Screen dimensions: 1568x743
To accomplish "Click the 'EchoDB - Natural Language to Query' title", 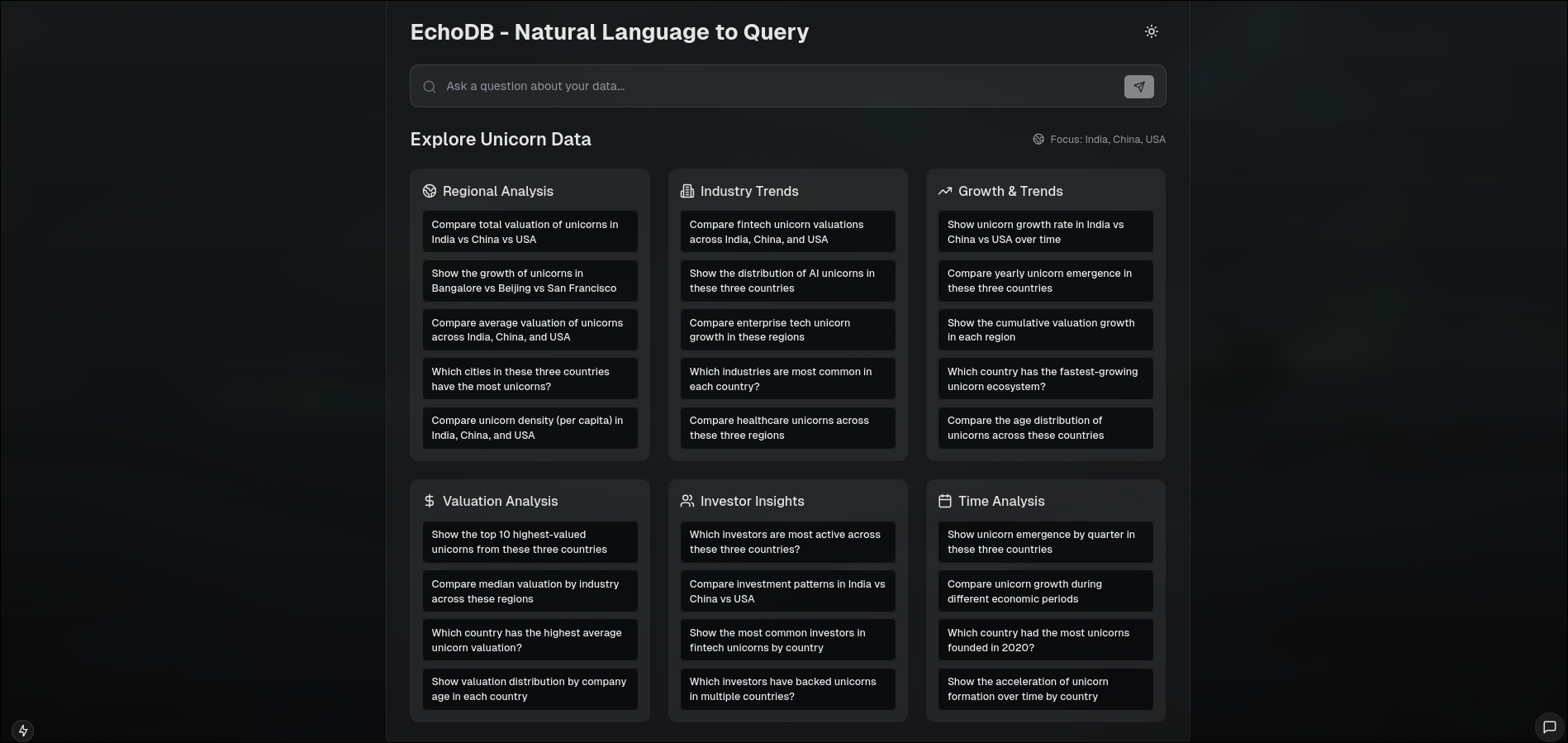I will (x=610, y=32).
